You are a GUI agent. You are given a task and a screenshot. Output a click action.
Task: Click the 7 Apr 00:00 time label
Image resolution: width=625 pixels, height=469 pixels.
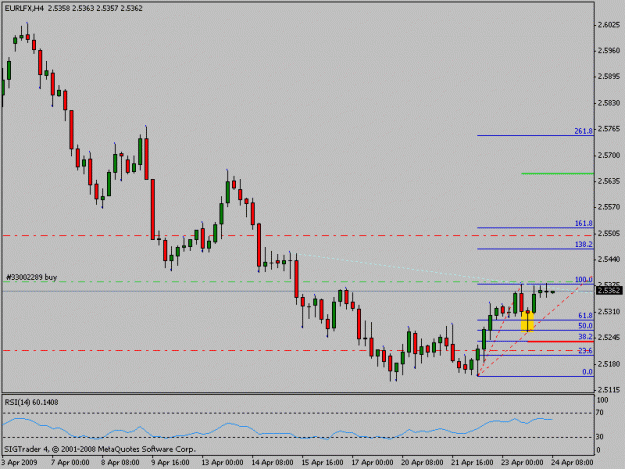coord(70,462)
